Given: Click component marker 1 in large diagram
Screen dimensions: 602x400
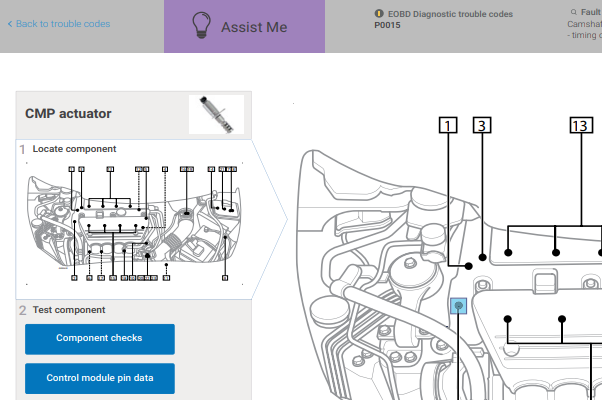Looking at the screenshot, I should [448, 125].
